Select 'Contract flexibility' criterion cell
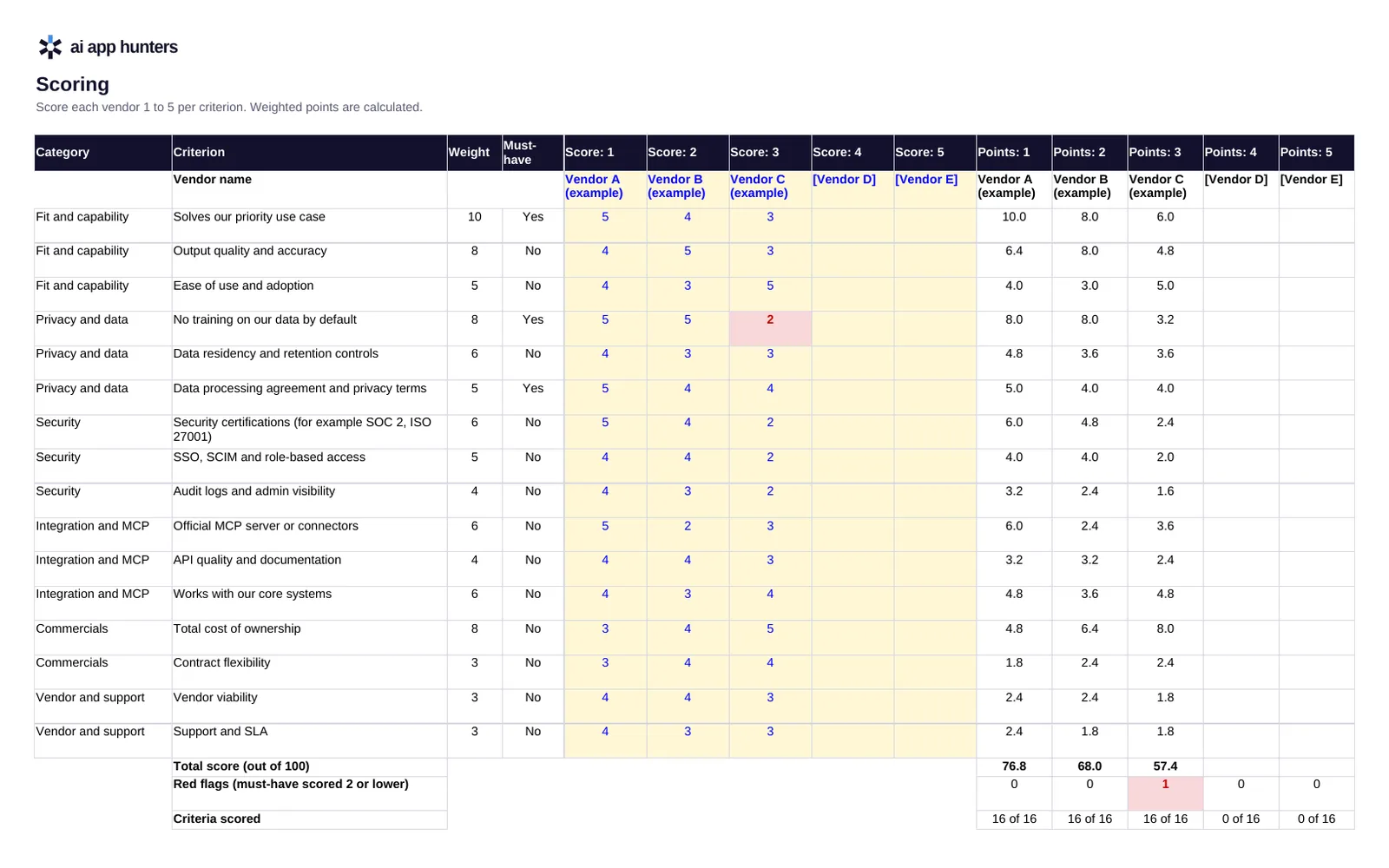1389x868 pixels. coord(309,672)
